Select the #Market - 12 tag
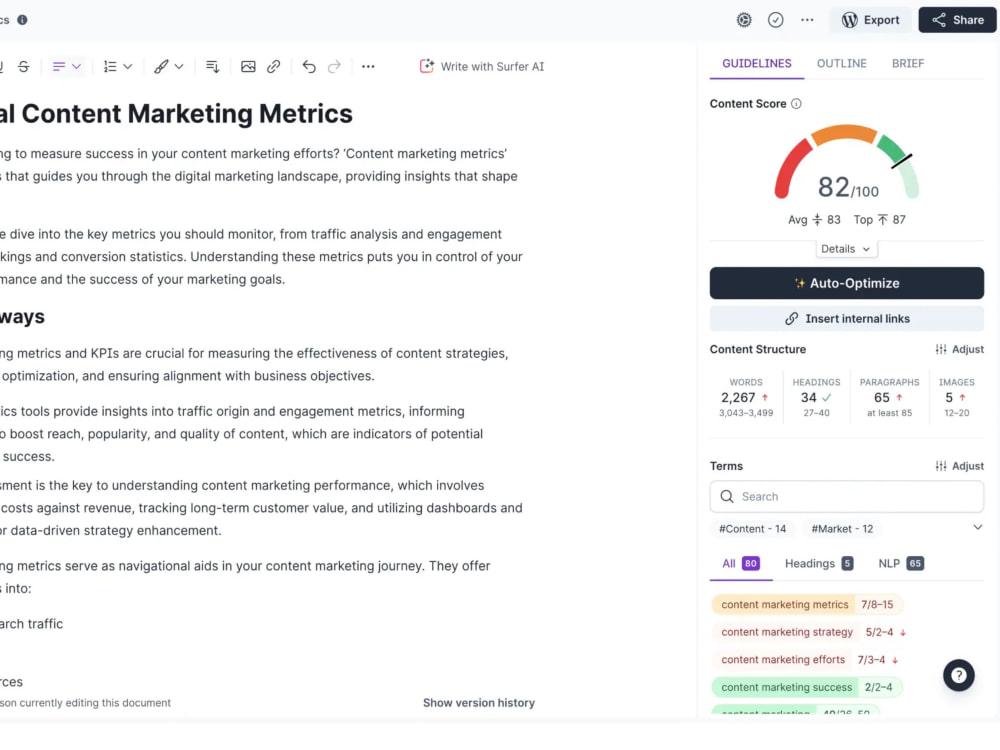Screen dimensions: 1000x750 842,529
